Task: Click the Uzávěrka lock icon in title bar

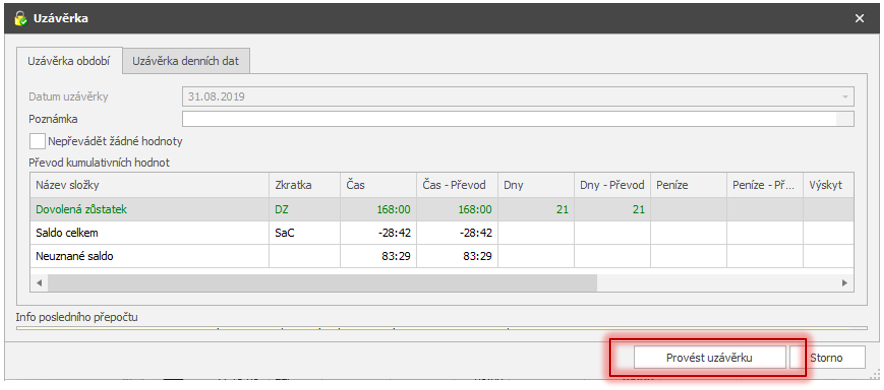Action: coord(20,19)
